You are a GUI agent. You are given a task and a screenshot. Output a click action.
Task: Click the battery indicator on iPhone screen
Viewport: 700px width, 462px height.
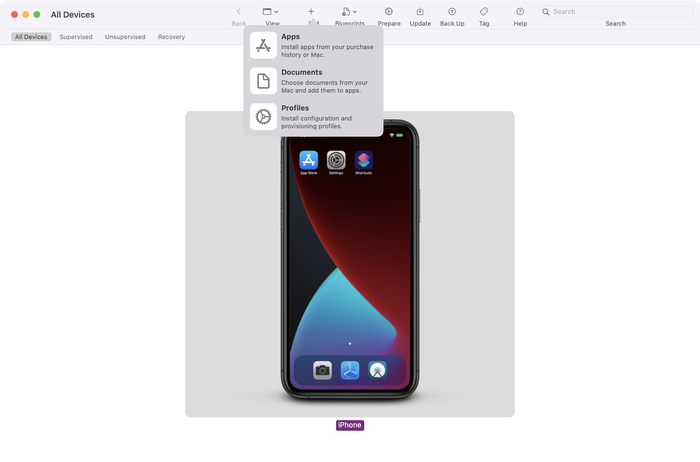click(400, 135)
